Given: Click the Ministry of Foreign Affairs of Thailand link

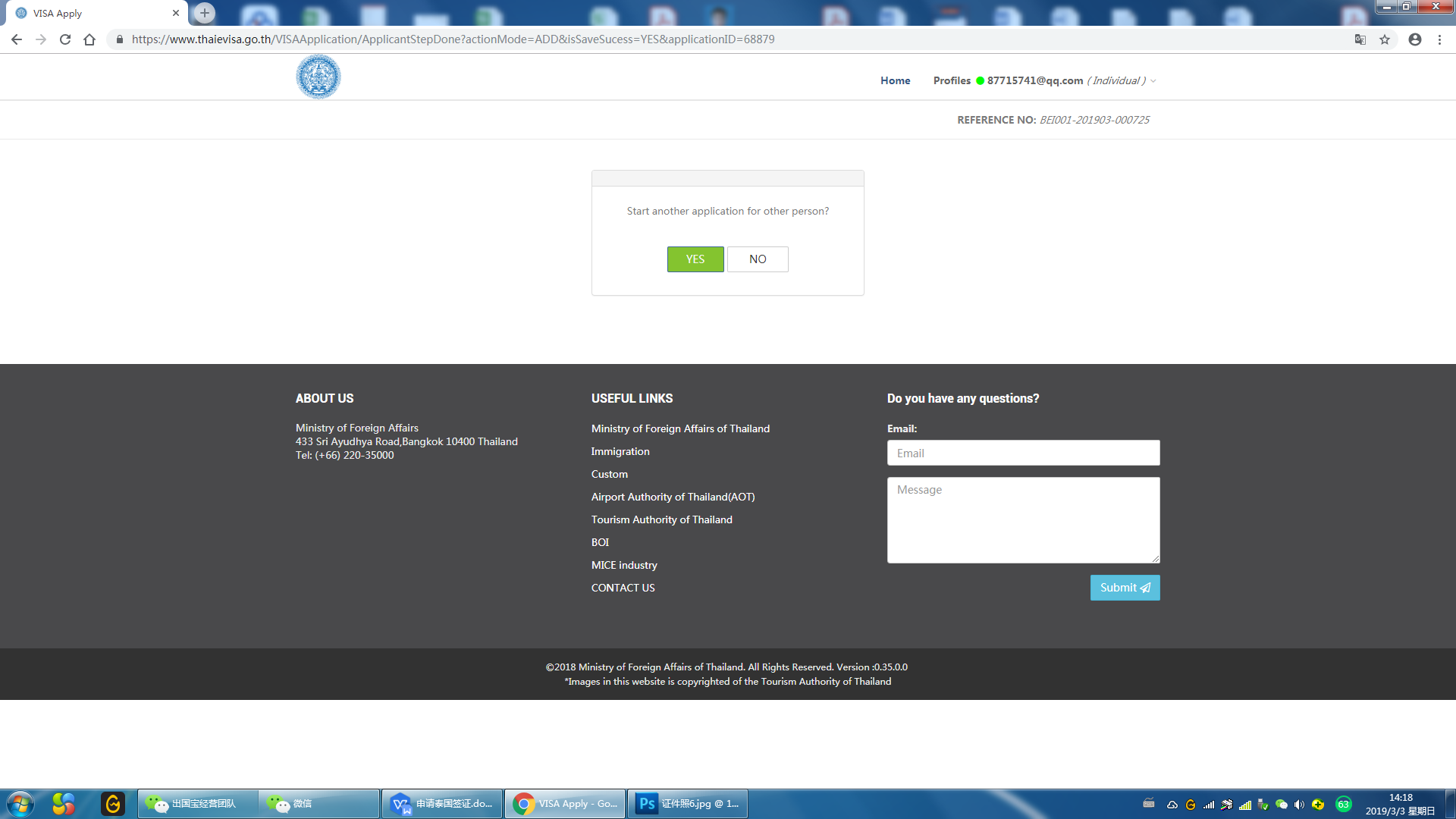Looking at the screenshot, I should pyautogui.click(x=680, y=428).
